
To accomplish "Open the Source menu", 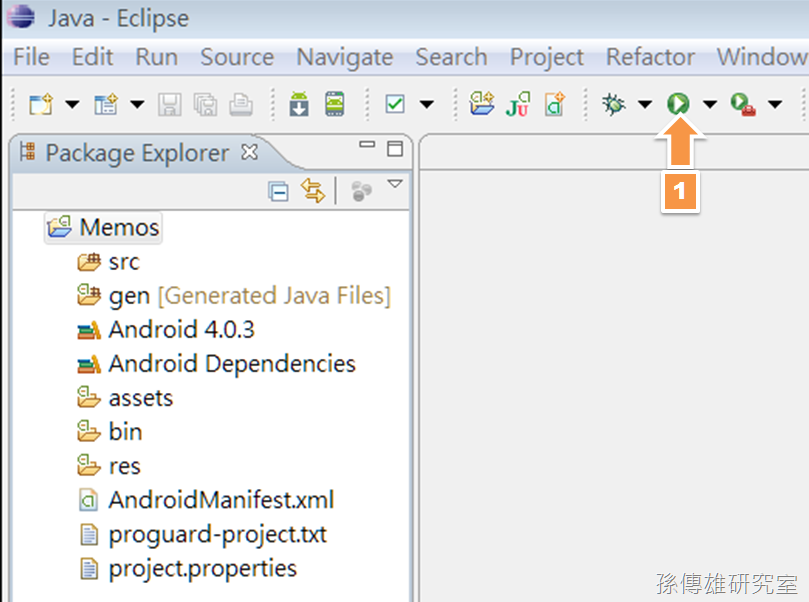I will click(237, 57).
